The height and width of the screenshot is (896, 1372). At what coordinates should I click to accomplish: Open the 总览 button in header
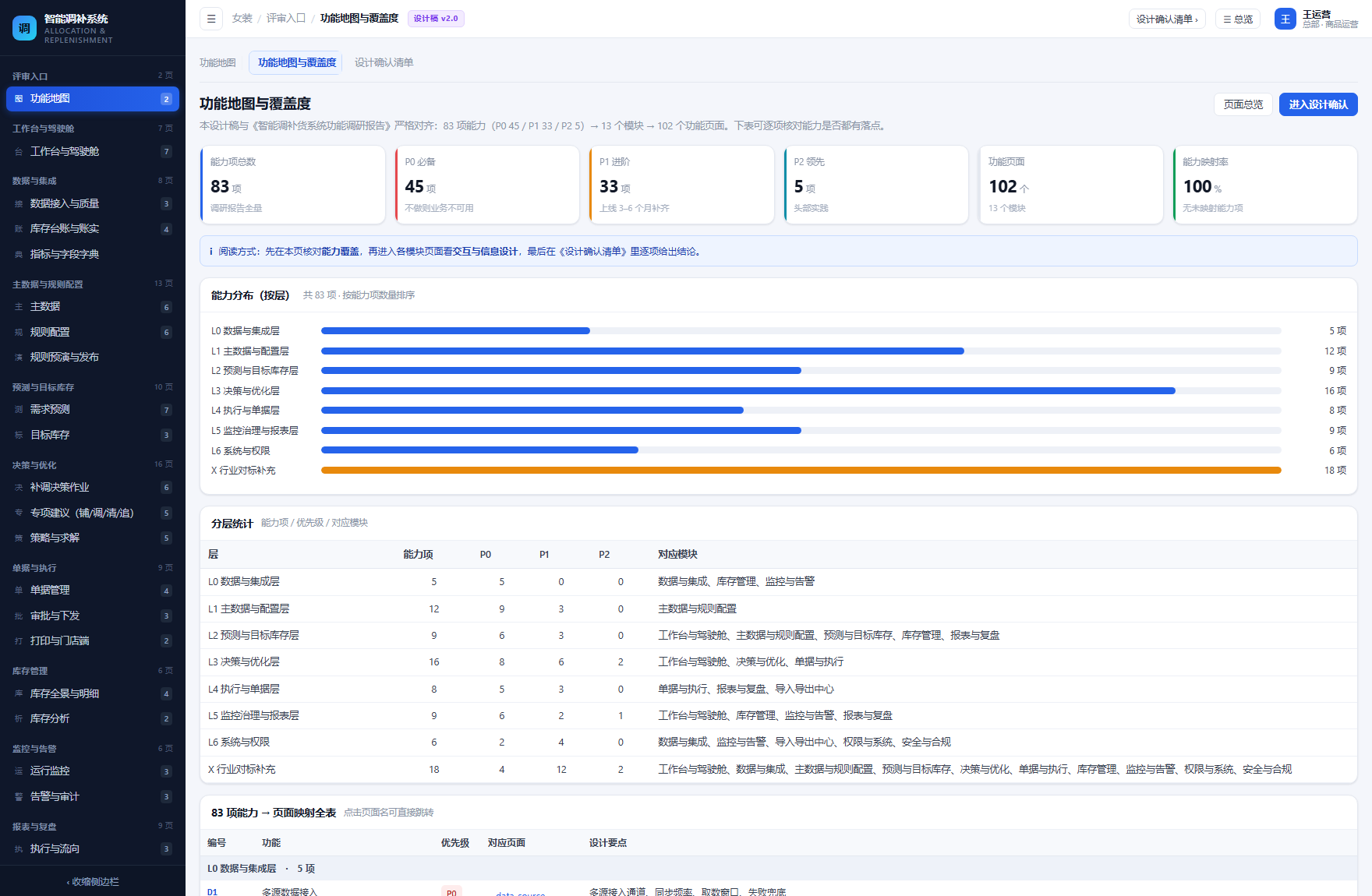[1238, 19]
